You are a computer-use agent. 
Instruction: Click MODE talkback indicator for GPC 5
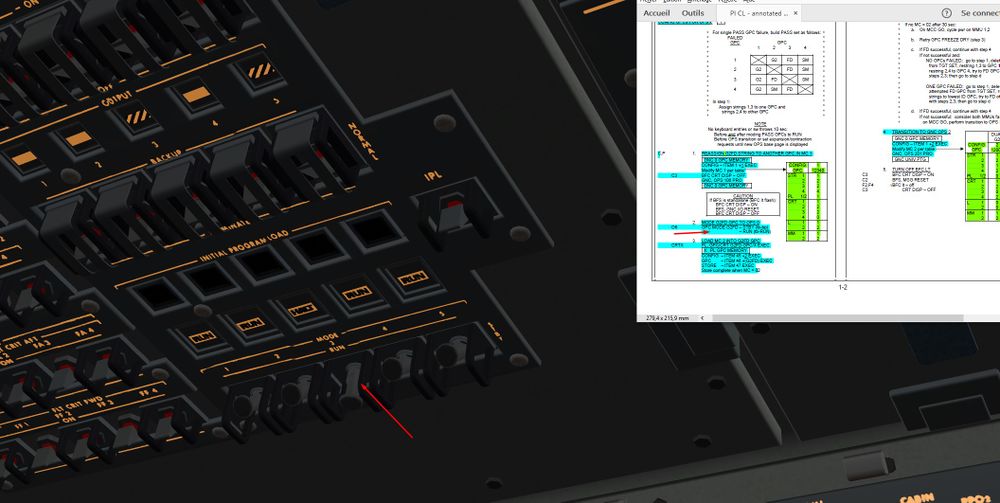(x=411, y=279)
